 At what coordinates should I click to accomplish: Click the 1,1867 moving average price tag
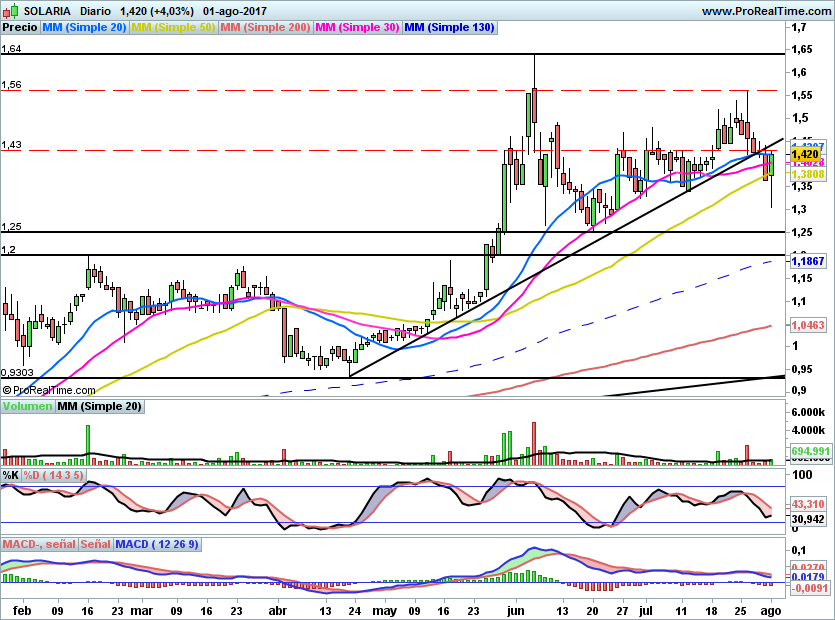(808, 261)
